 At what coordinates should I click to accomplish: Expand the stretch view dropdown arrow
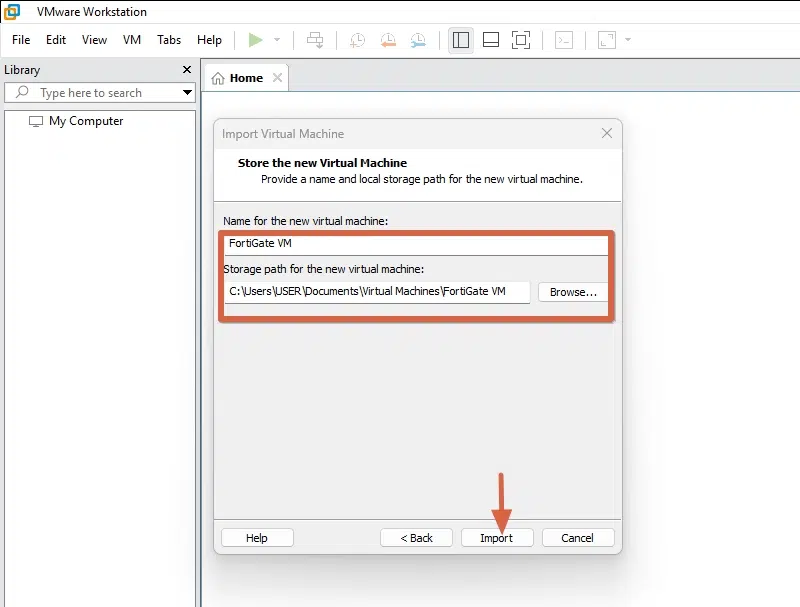point(628,40)
